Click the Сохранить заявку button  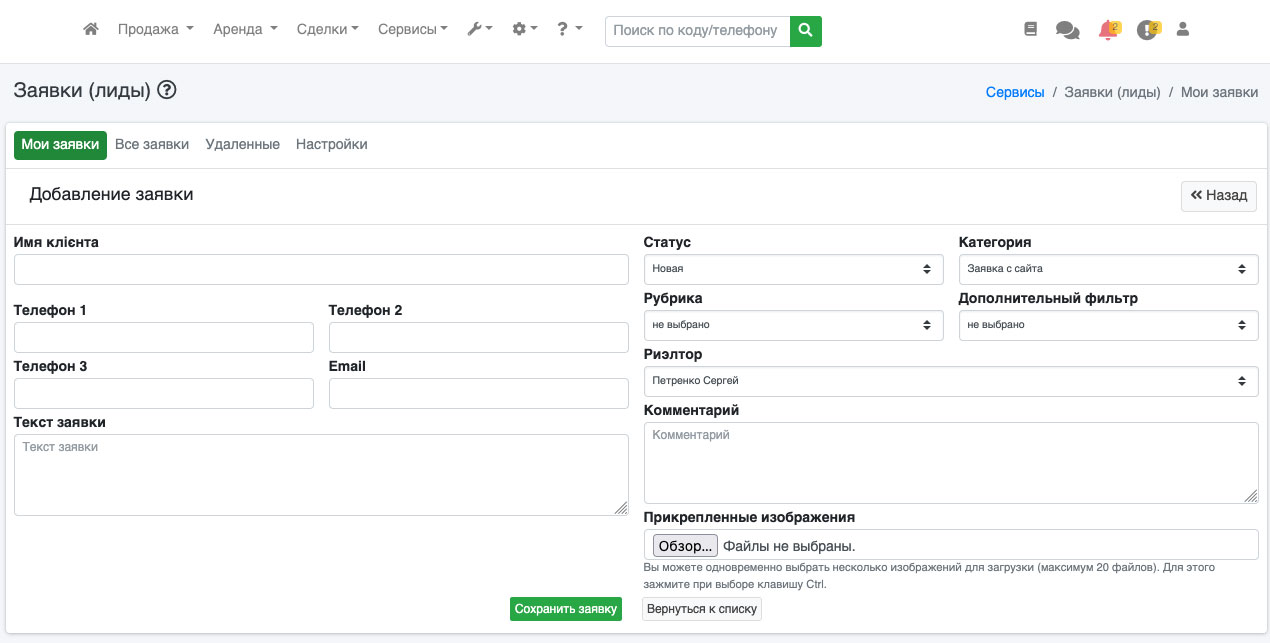[565, 609]
